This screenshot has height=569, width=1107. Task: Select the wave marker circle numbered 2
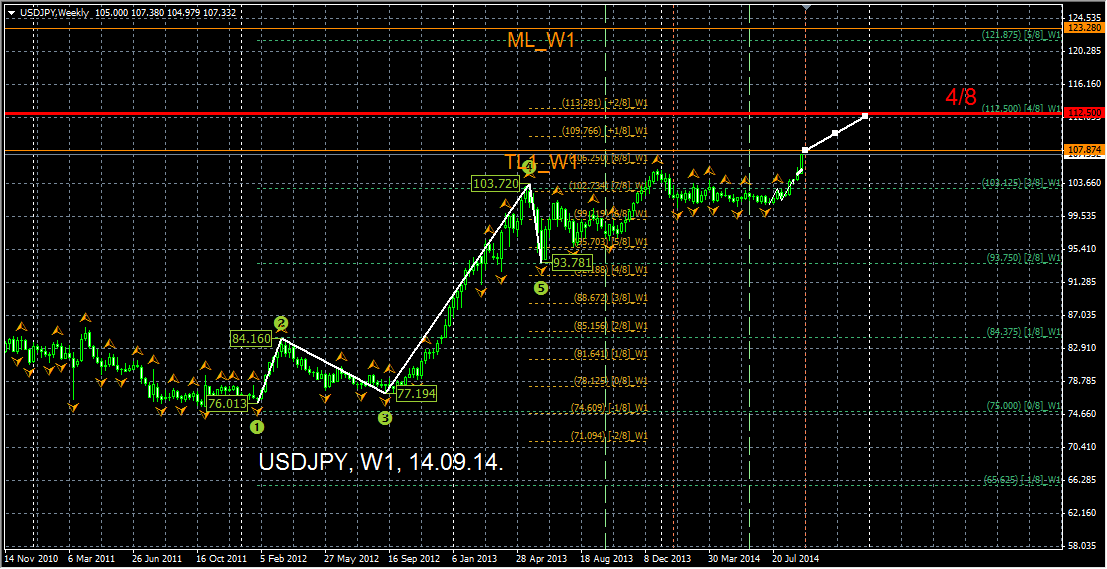281,323
